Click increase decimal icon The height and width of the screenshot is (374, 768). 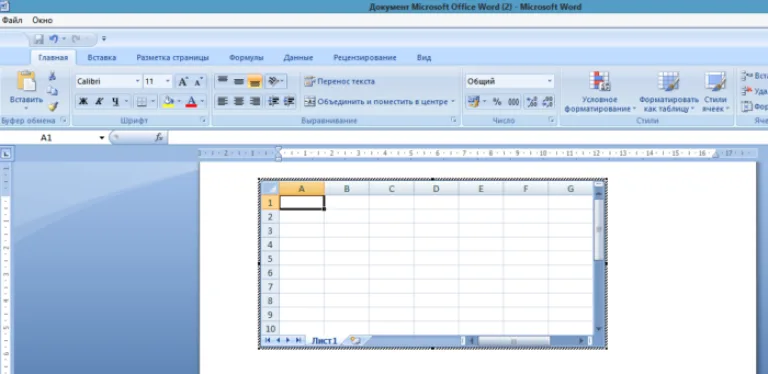point(531,101)
